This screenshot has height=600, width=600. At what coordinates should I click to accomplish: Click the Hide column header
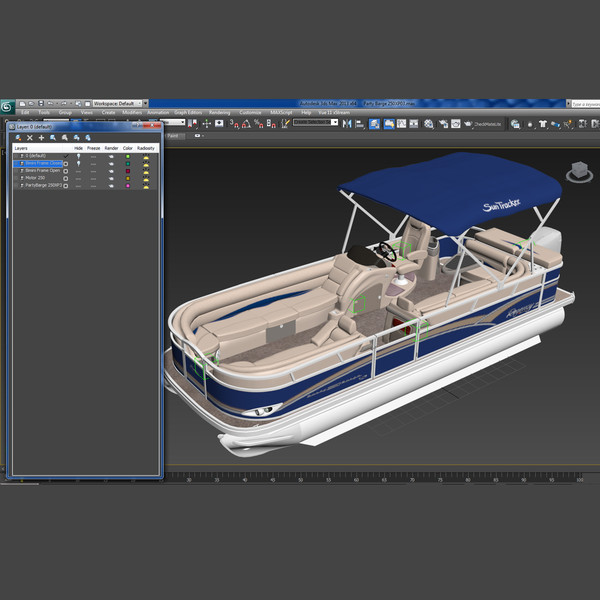(x=78, y=148)
